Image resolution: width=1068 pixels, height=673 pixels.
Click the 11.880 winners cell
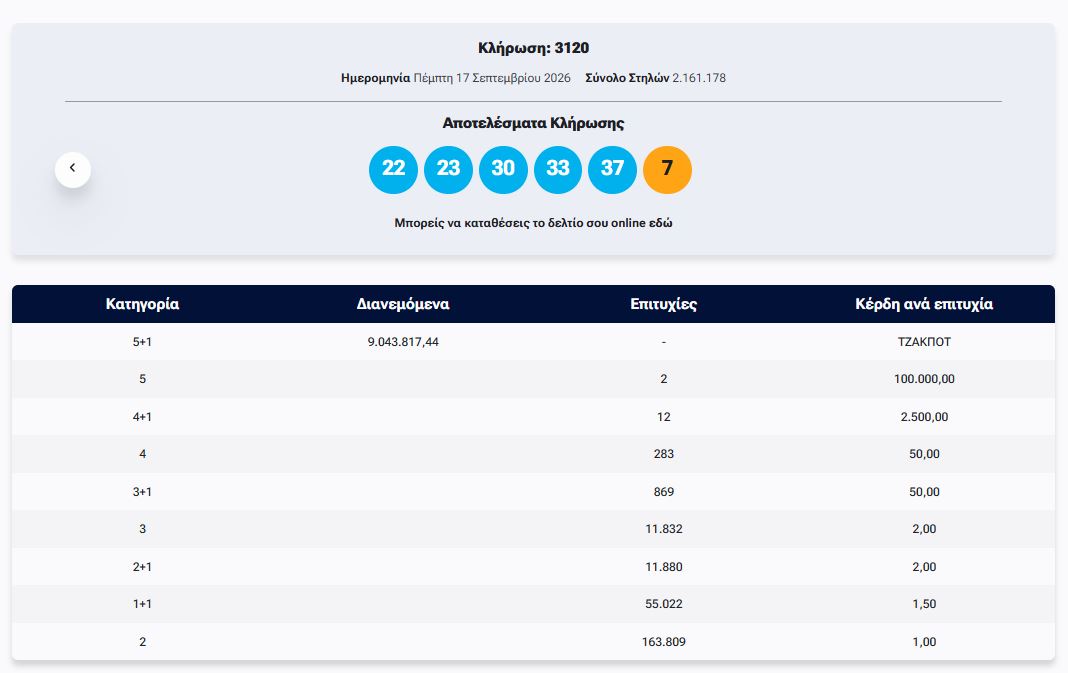[663, 567]
